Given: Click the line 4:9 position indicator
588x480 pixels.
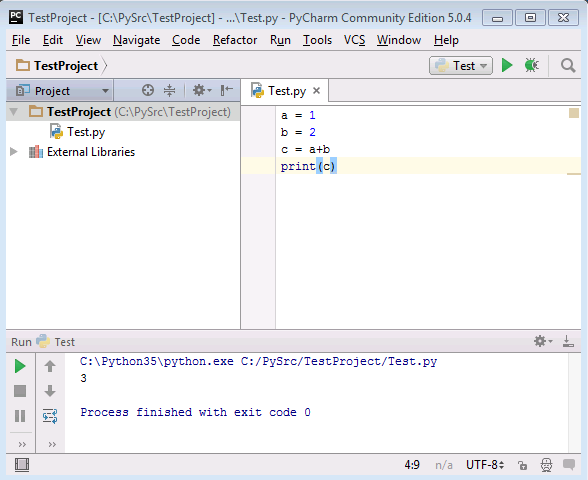Looking at the screenshot, I should tap(412, 465).
